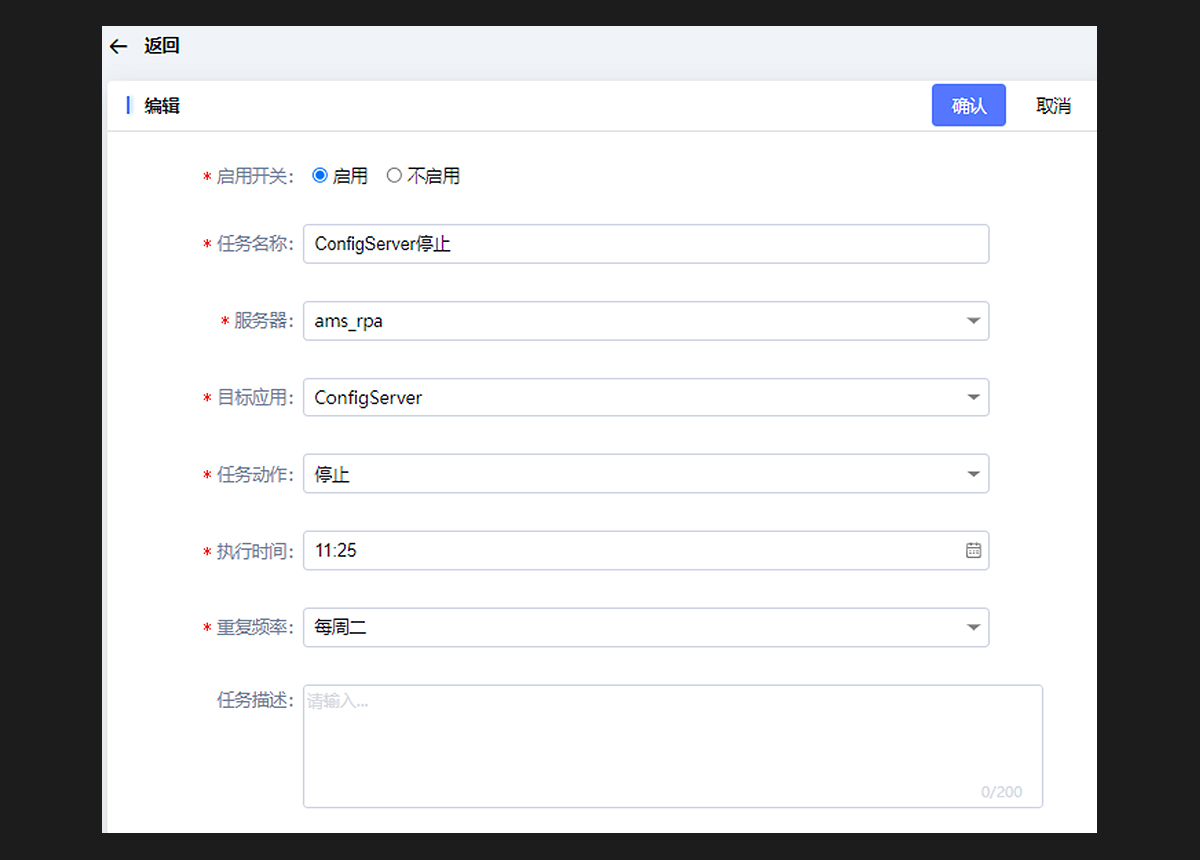Screen dimensions: 1200x860
Task: Click the 确认 button
Action: click(968, 105)
